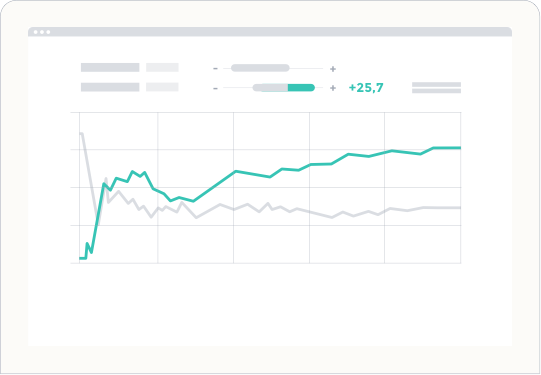Click the gray line's starting peak at chart left
541x375 pixels.
click(x=81, y=134)
